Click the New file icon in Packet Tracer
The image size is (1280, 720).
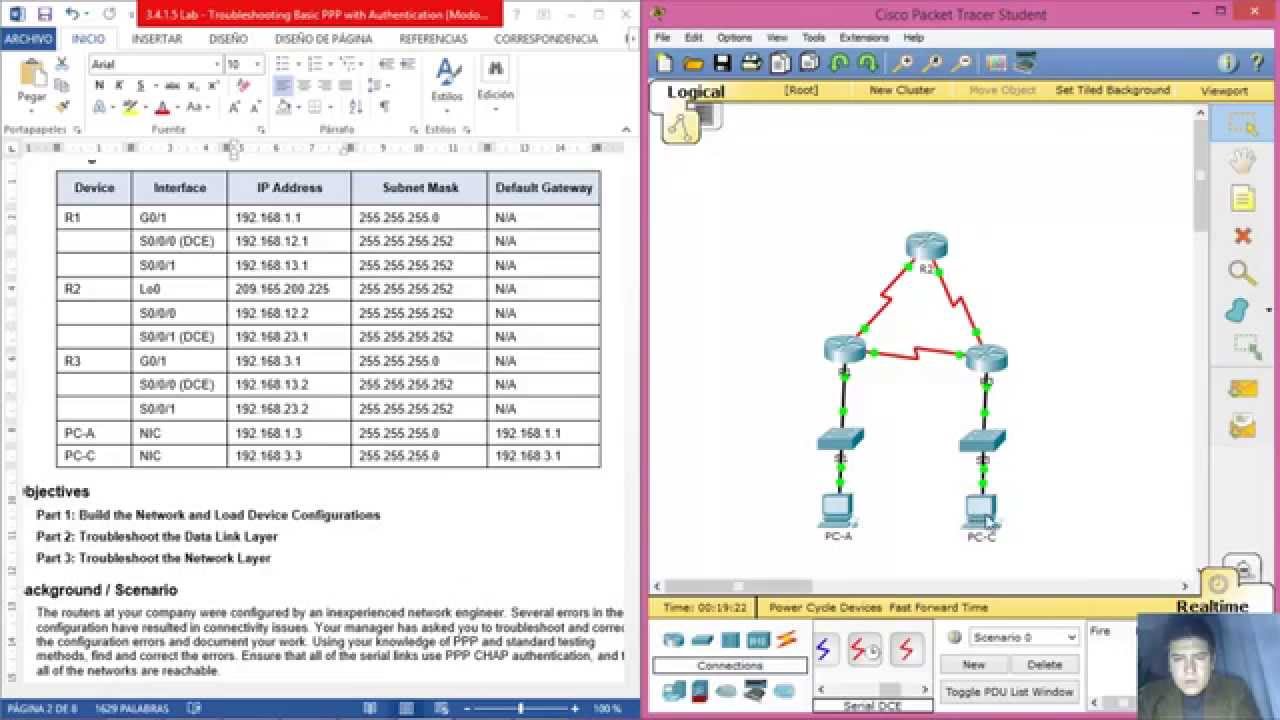[x=665, y=63]
